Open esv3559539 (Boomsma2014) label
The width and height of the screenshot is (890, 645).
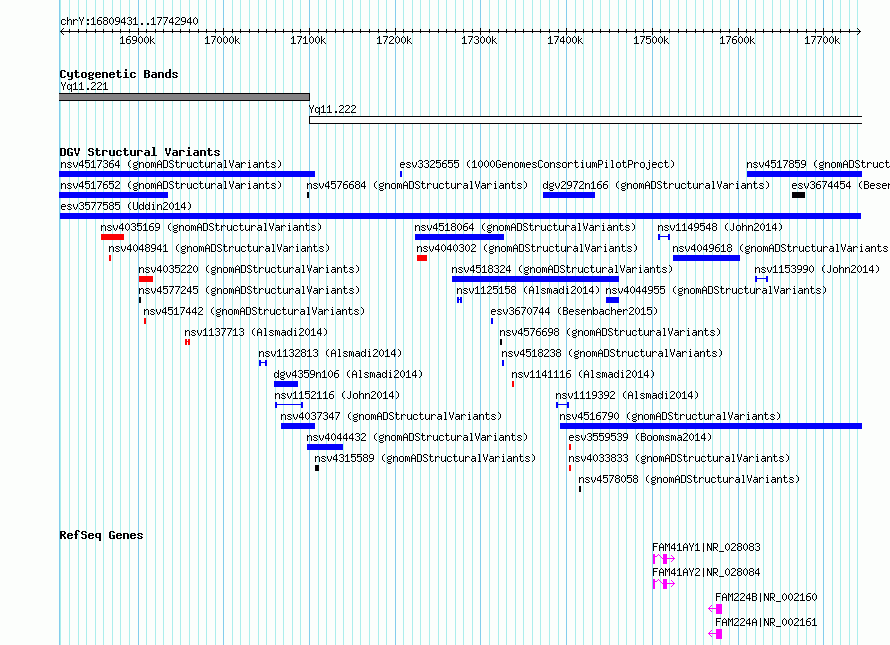coord(640,437)
